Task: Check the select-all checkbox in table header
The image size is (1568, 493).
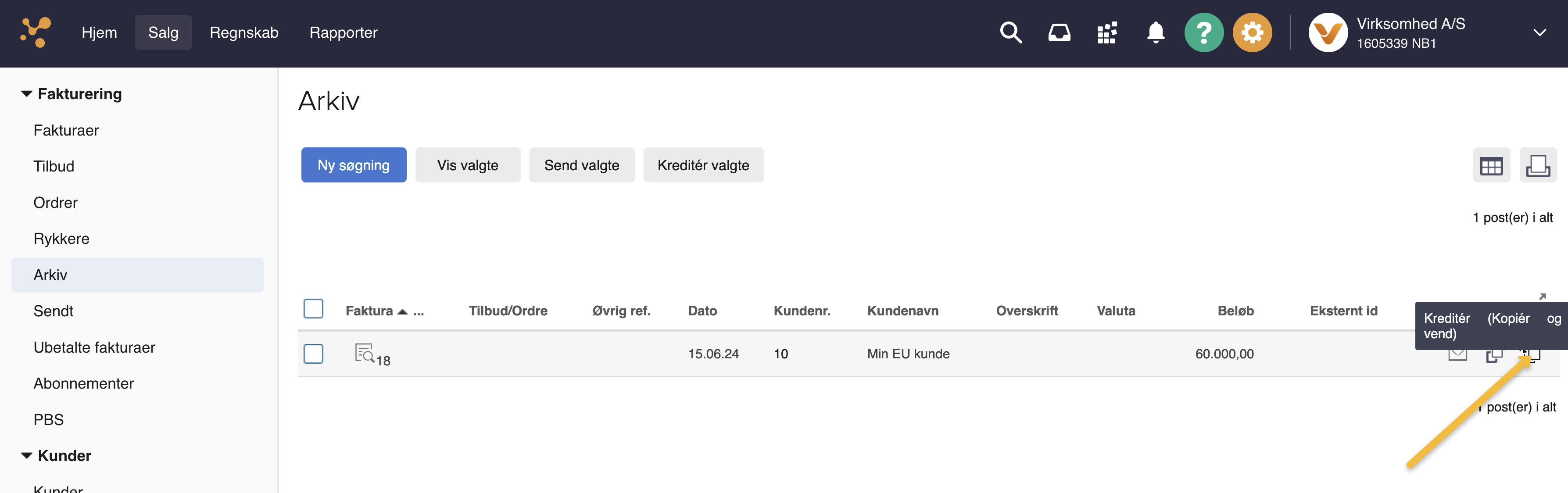Action: coord(314,309)
